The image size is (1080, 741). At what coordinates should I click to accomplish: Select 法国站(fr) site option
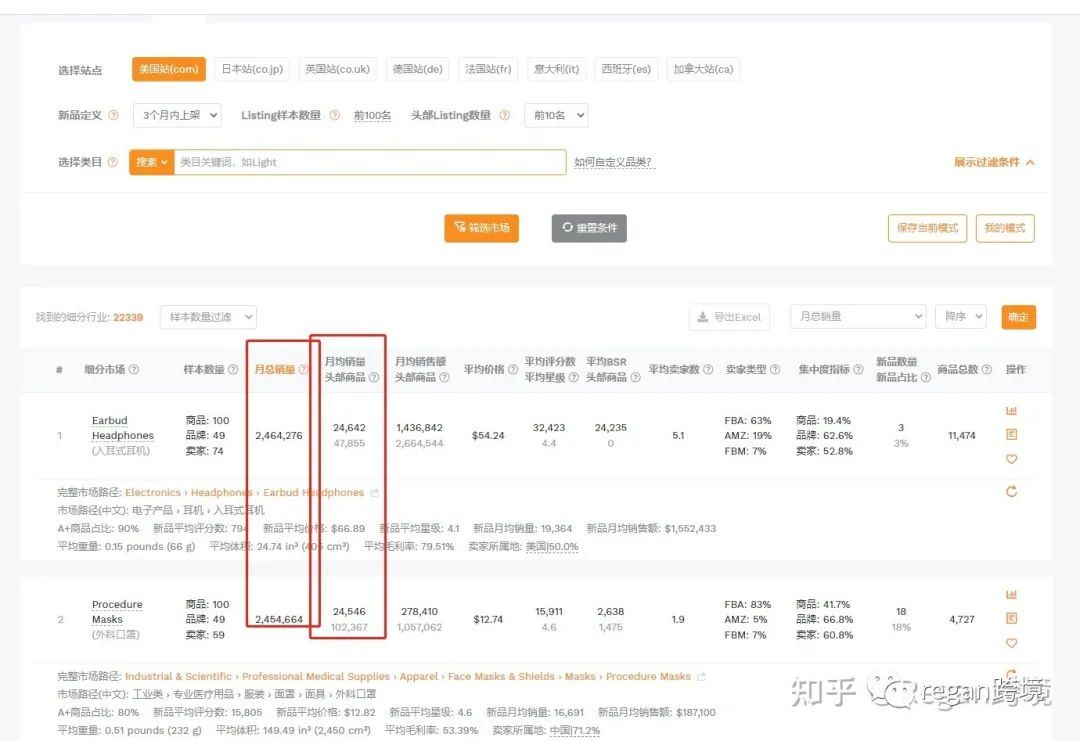tap(488, 69)
